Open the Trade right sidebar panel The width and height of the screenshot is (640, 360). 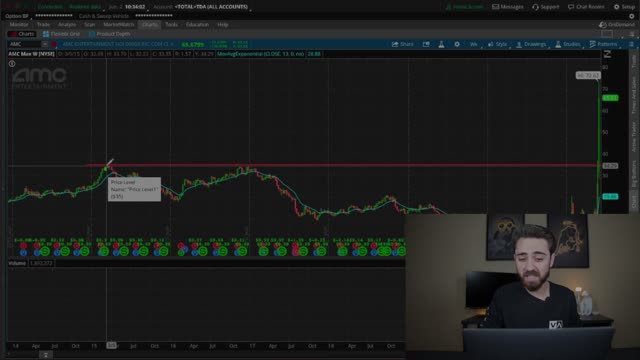click(x=633, y=61)
